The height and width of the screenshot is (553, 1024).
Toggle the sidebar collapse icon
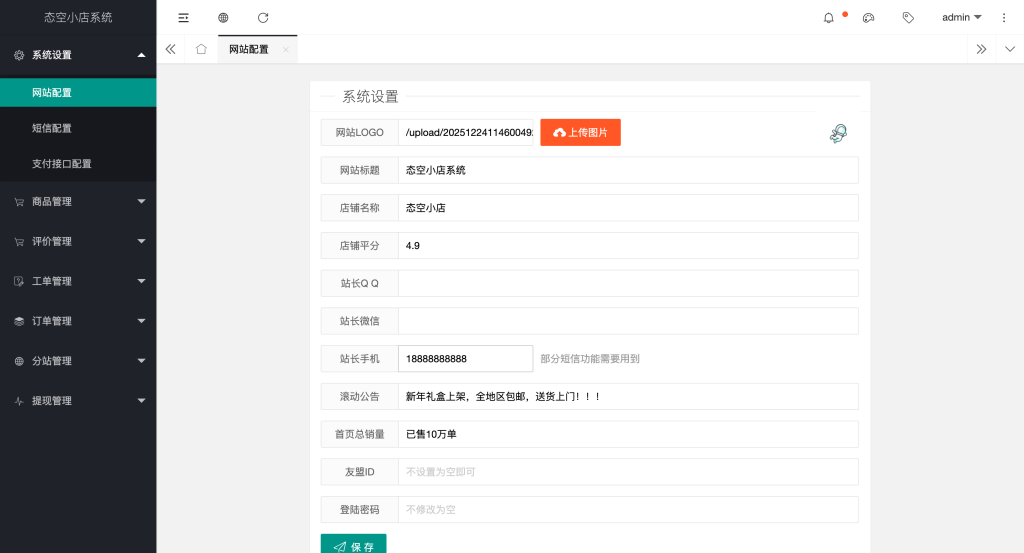click(x=184, y=18)
